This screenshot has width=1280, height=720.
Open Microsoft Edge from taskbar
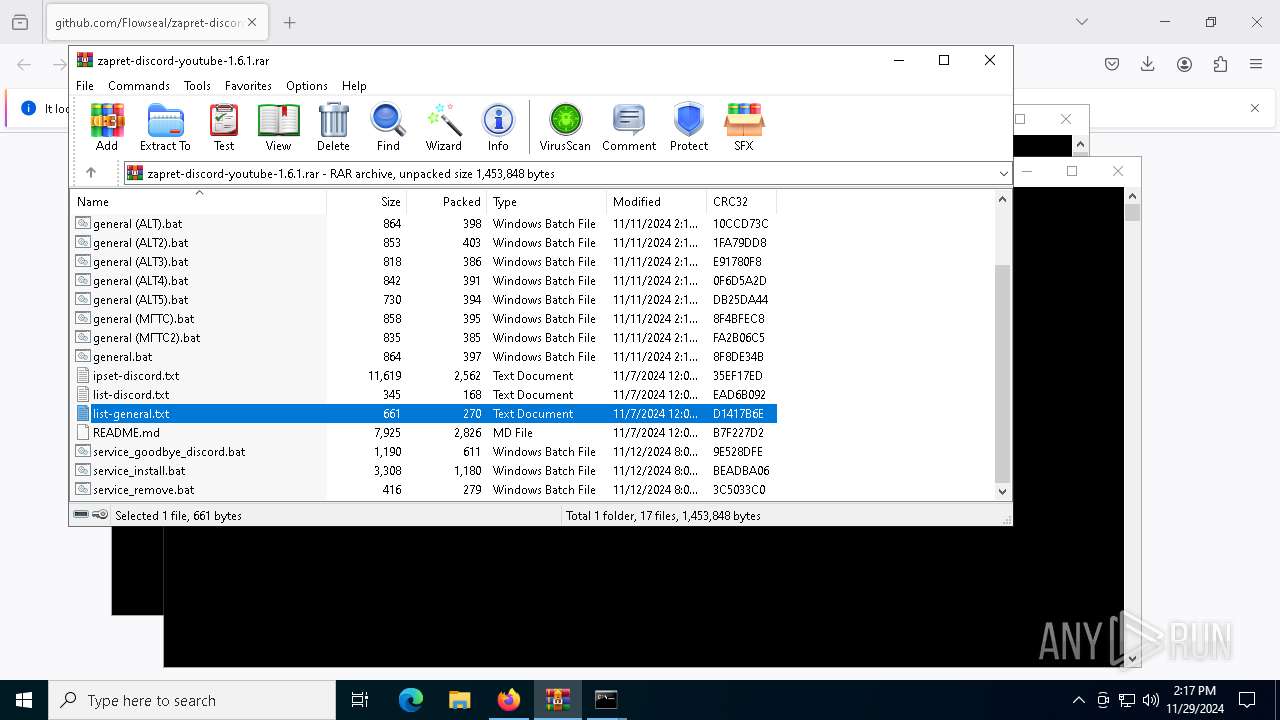pos(411,700)
